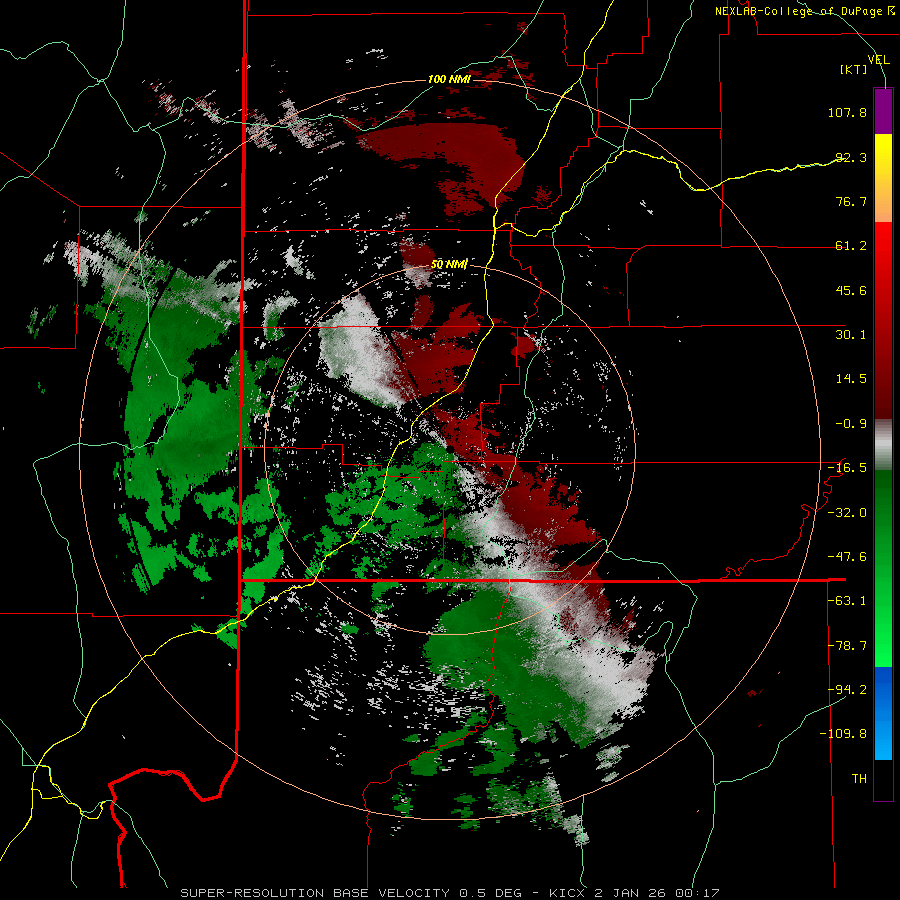Click the NEXLAB-College of DuPage label
This screenshot has width=900, height=900.
click(804, 11)
